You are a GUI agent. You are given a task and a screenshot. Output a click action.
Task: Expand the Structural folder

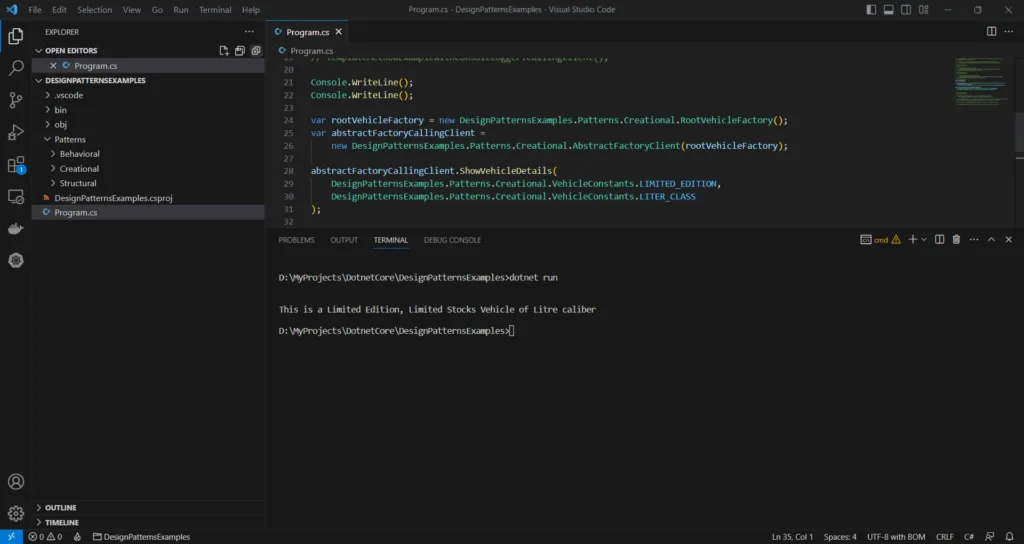[x=54, y=183]
